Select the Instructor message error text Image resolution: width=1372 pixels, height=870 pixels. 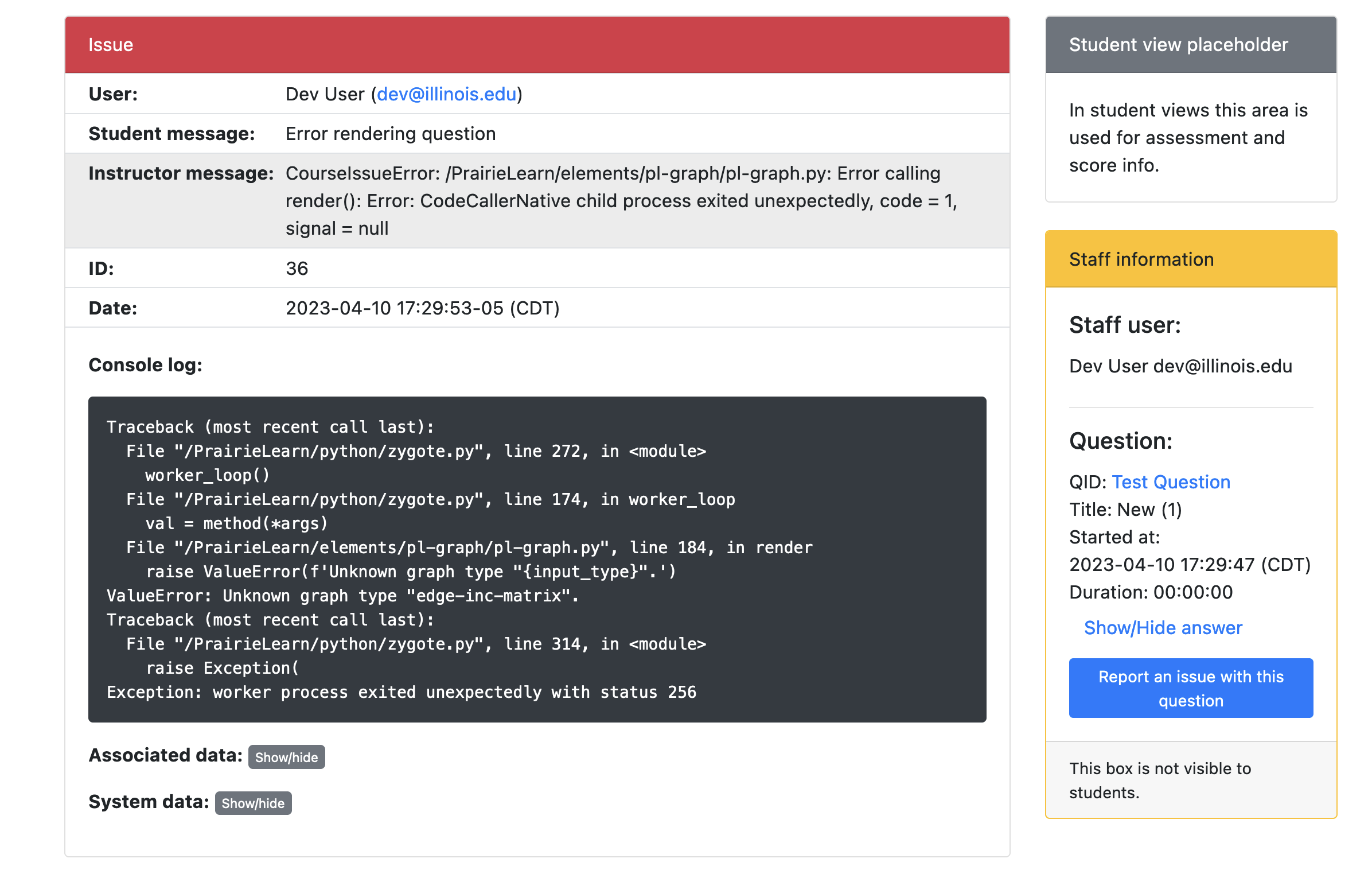613,200
